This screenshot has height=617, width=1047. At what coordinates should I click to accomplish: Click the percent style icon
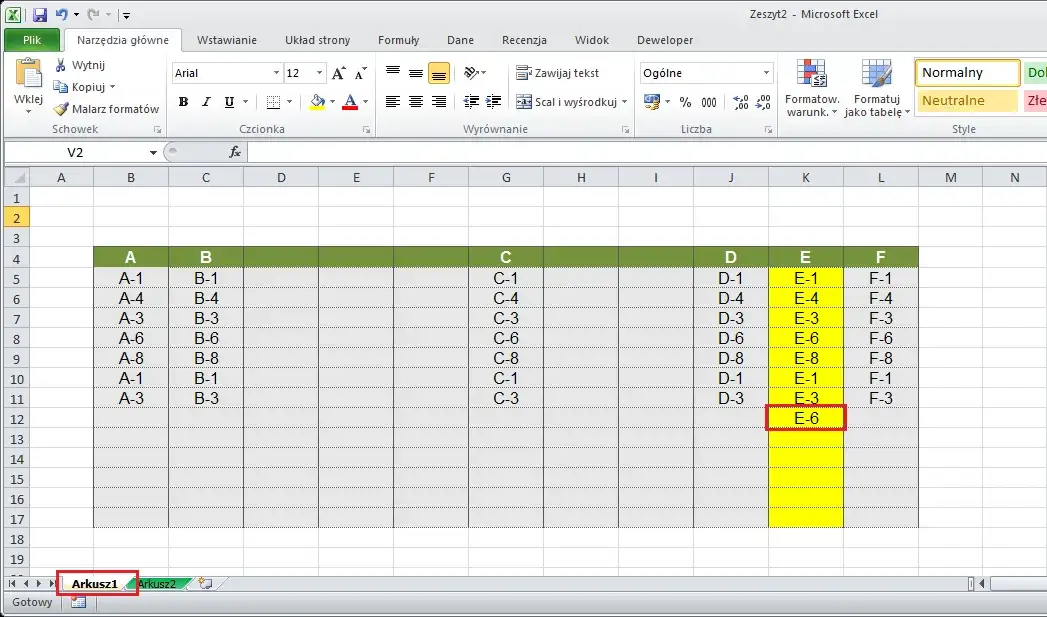pyautogui.click(x=685, y=102)
